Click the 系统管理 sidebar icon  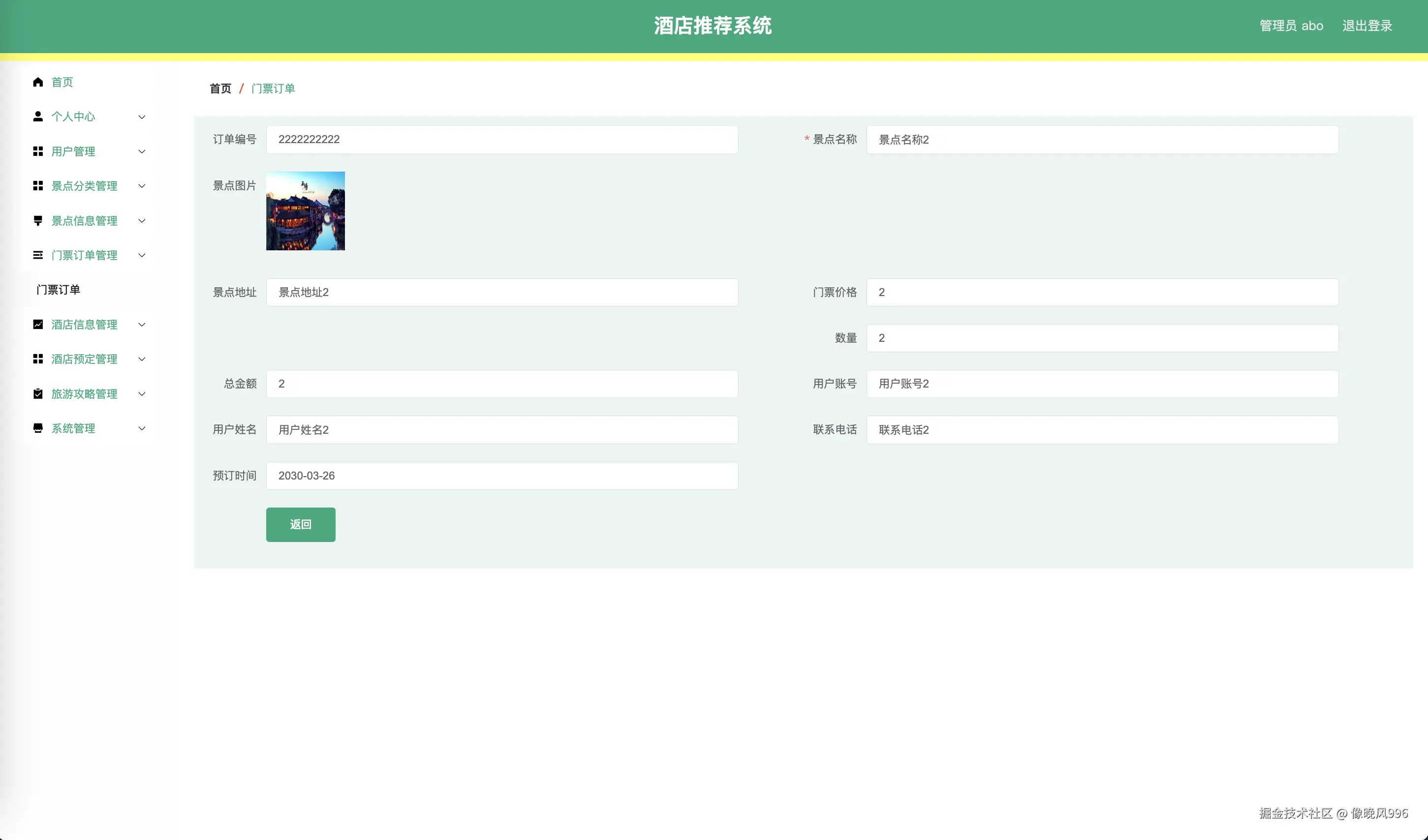pyautogui.click(x=38, y=428)
